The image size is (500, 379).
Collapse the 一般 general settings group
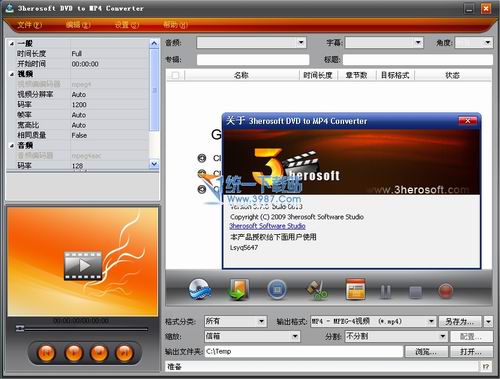[x=12, y=43]
